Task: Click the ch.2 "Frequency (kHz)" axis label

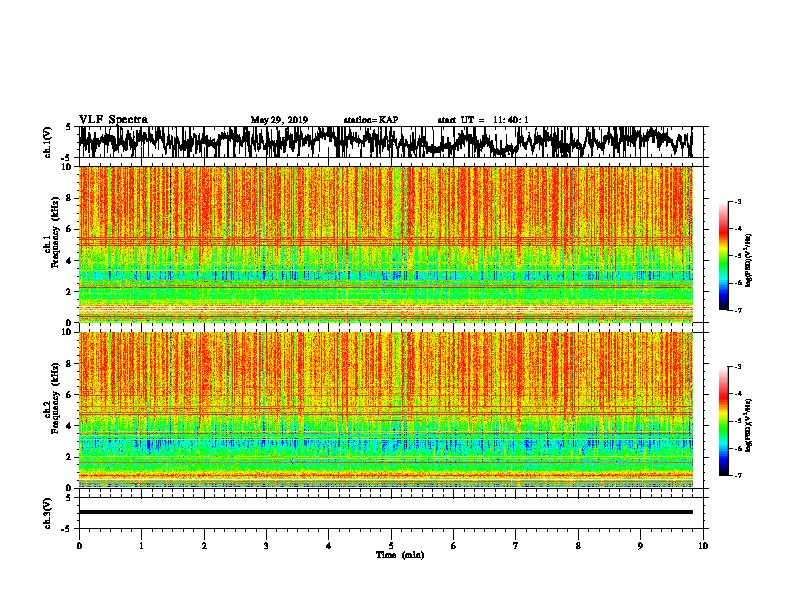Action: (x=55, y=398)
